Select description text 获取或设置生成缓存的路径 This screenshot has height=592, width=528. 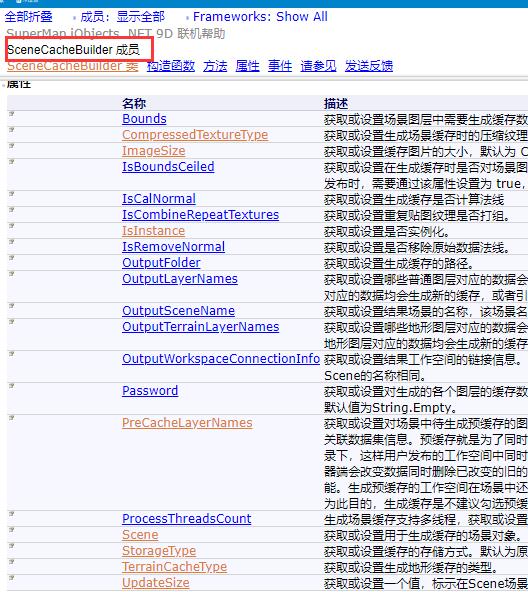click(399, 264)
